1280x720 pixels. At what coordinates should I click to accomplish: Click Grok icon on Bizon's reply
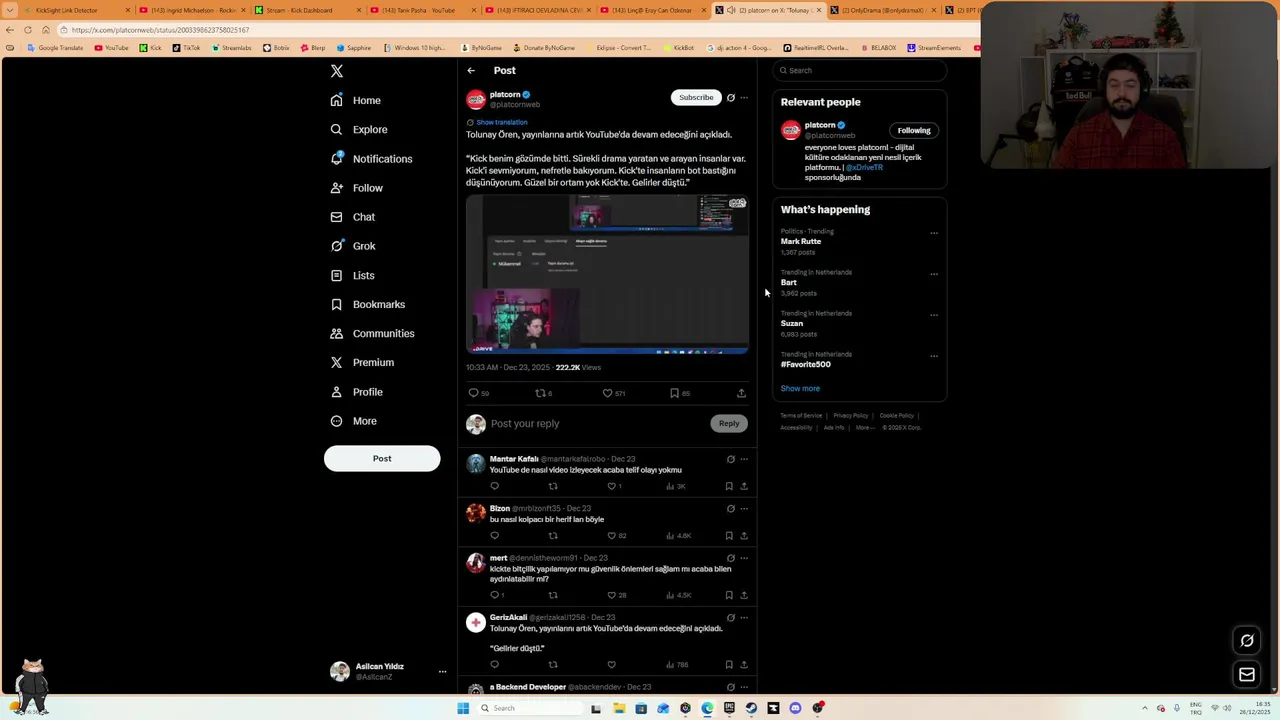pos(731,509)
